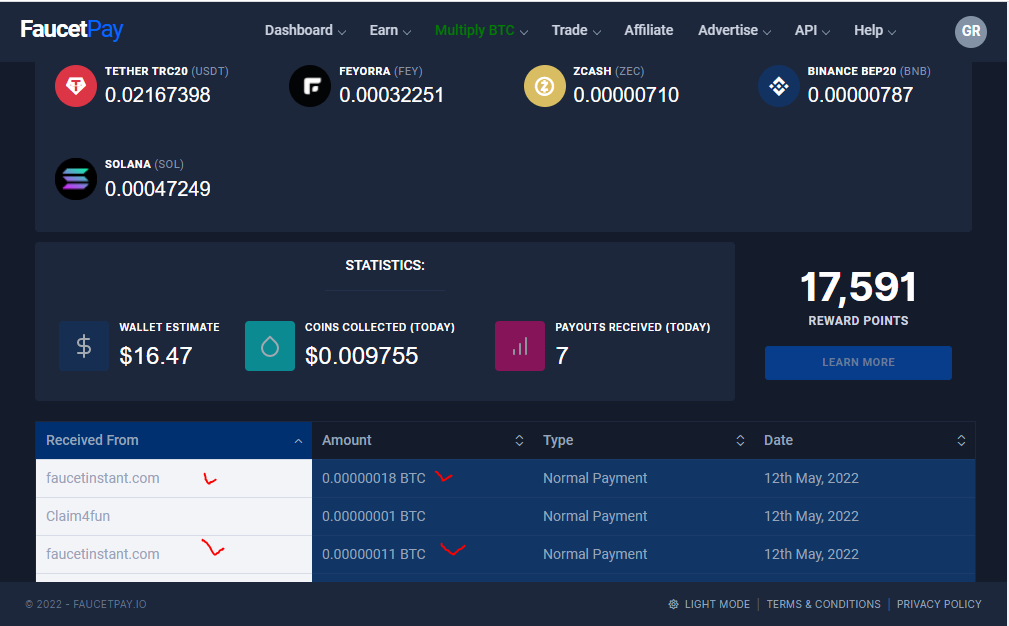Viewport: 1009px width, 626px height.
Task: Click the Feyorra coin icon
Action: click(x=310, y=86)
